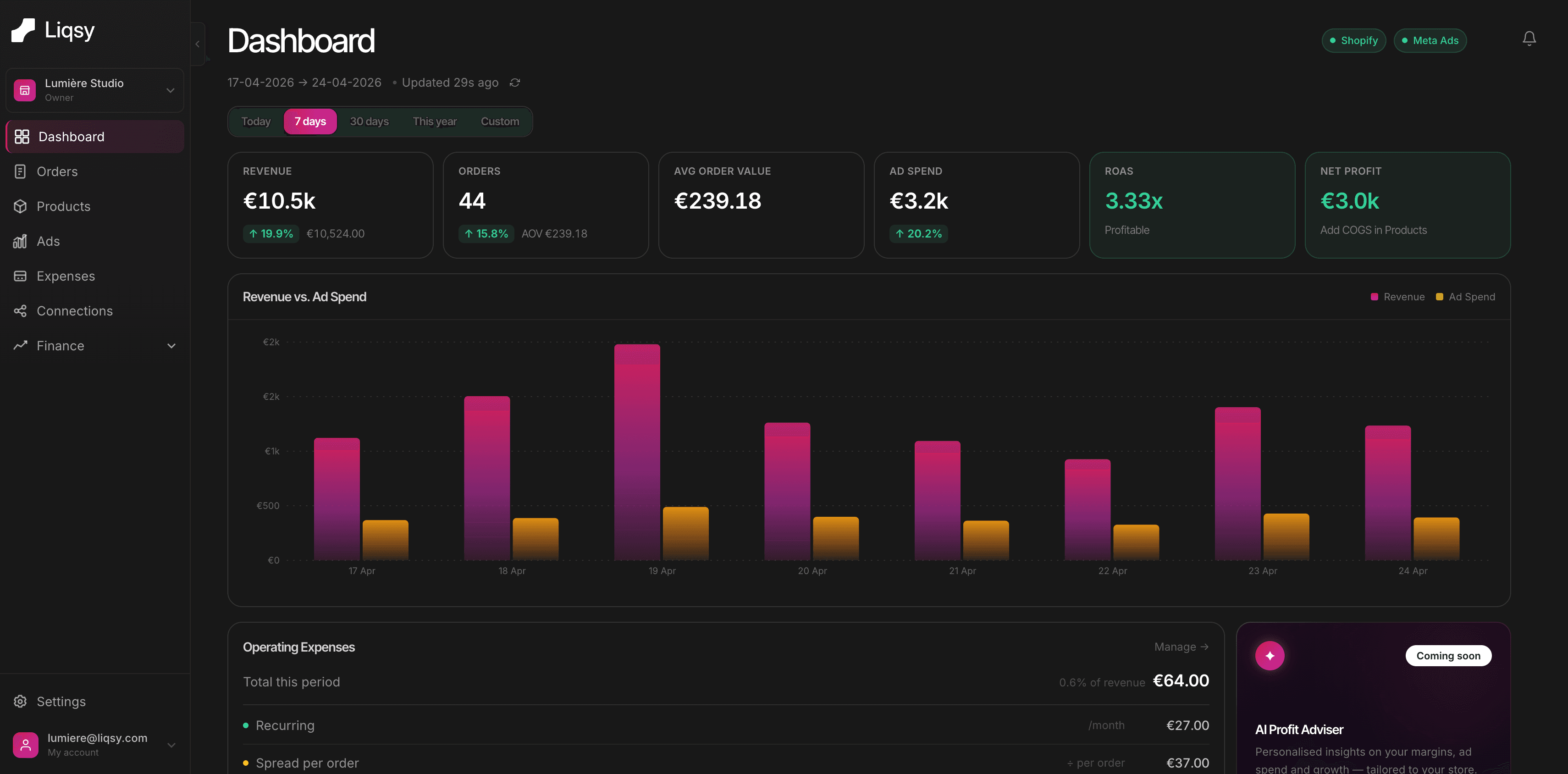Select the 30 days time period
1568x774 pixels.
pyautogui.click(x=369, y=121)
